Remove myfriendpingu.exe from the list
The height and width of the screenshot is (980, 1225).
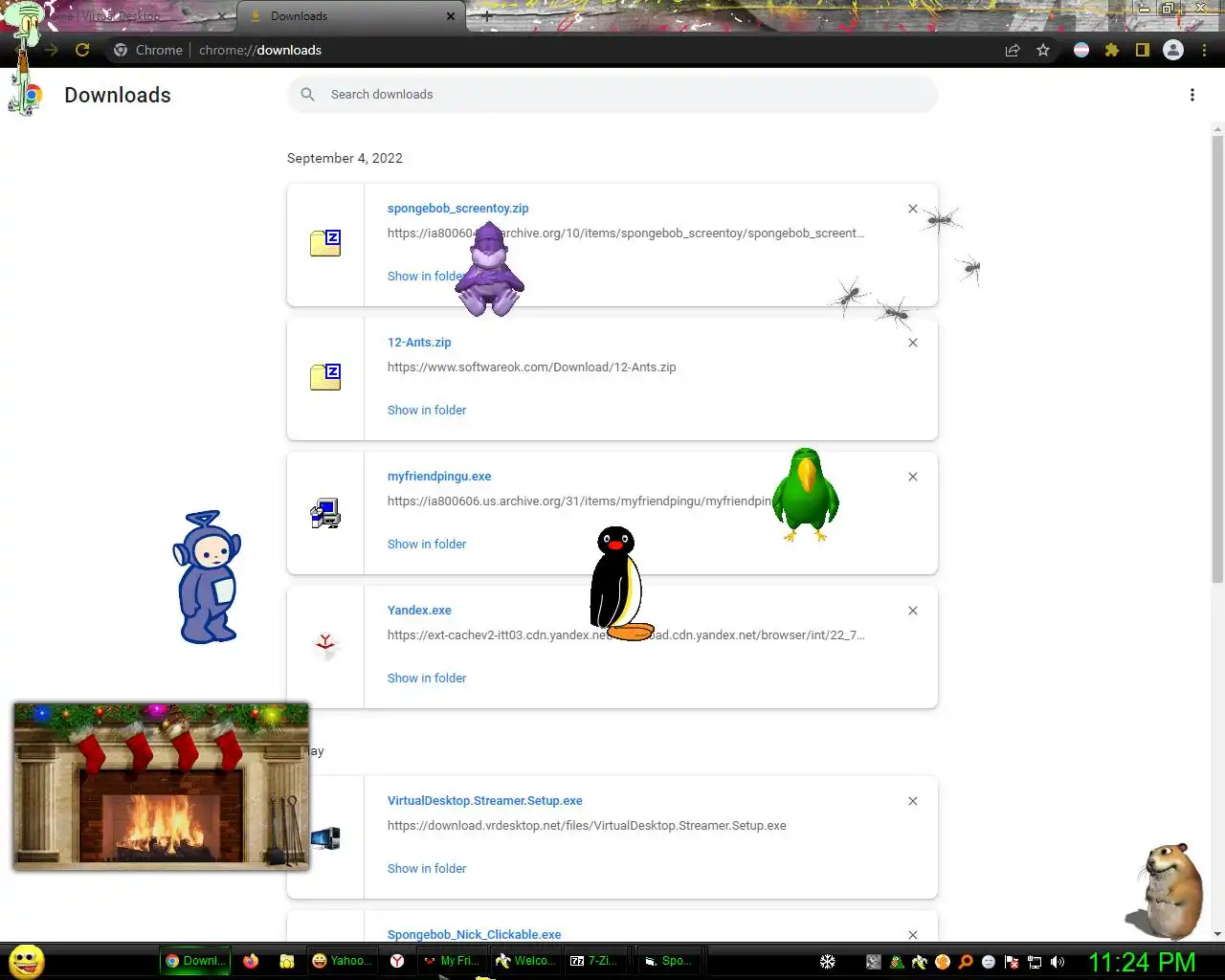[913, 477]
